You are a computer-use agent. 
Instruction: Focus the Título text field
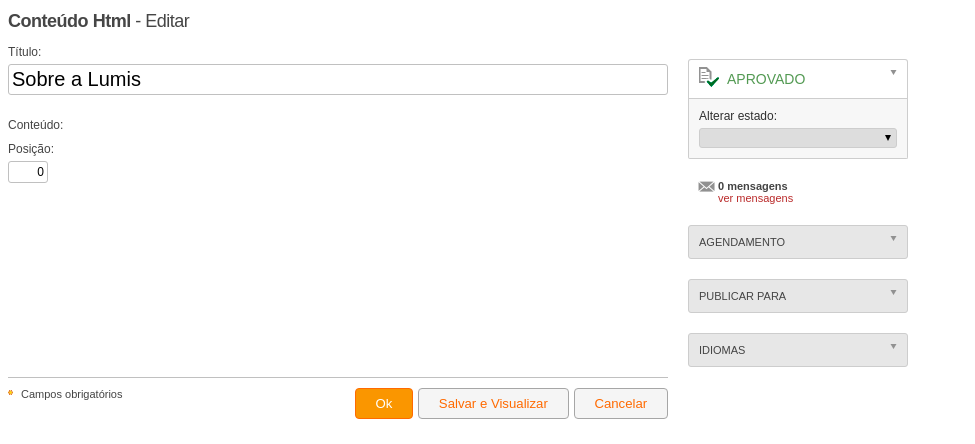coord(338,80)
